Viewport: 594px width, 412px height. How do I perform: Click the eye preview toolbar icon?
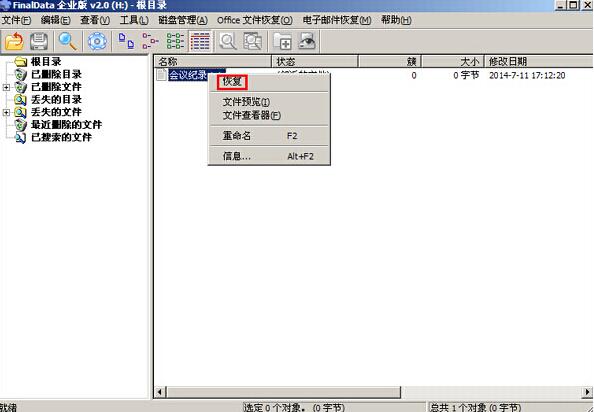[x=306, y=41]
